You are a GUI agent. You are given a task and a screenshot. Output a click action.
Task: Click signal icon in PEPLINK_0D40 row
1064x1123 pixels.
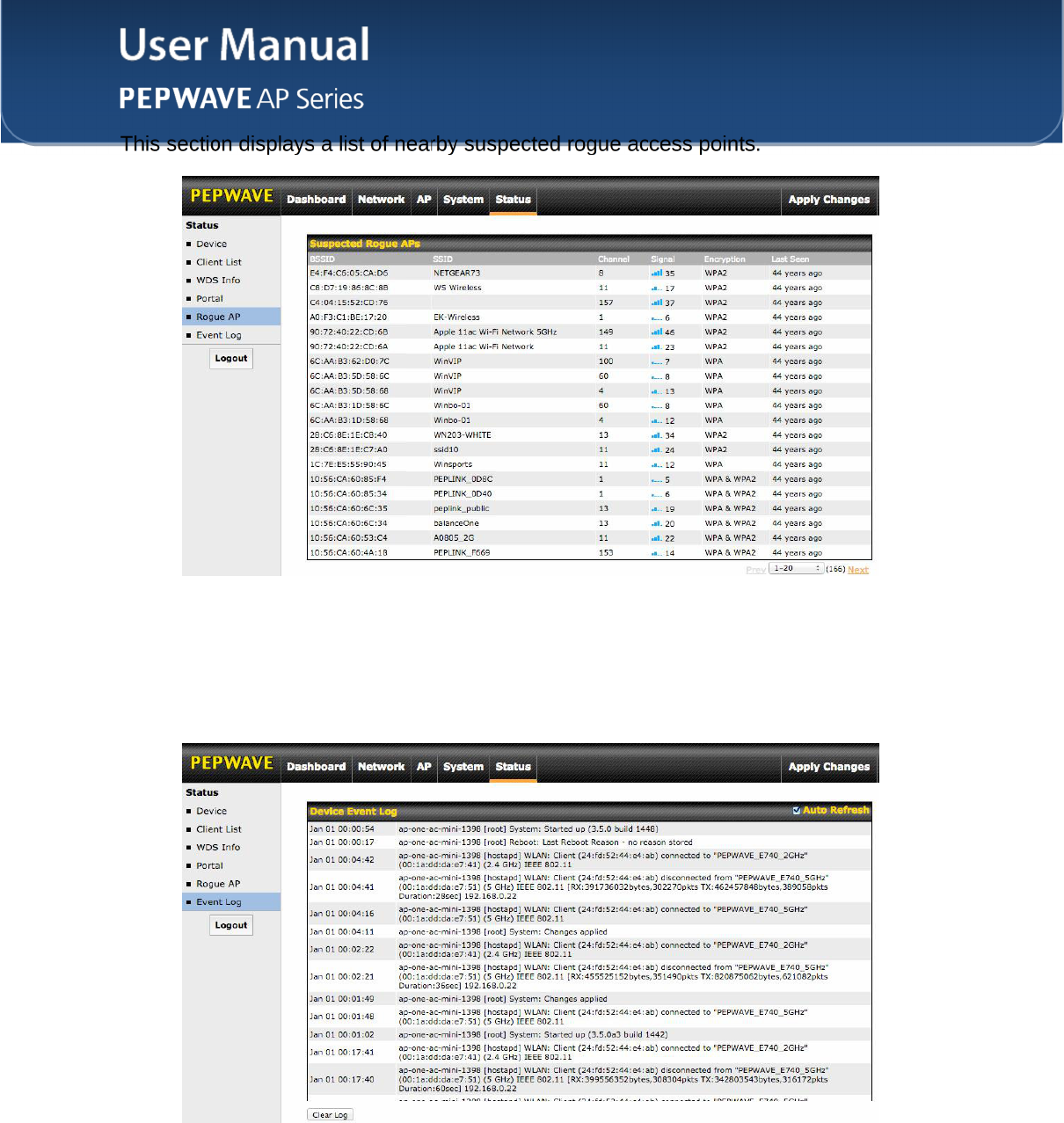tap(657, 494)
